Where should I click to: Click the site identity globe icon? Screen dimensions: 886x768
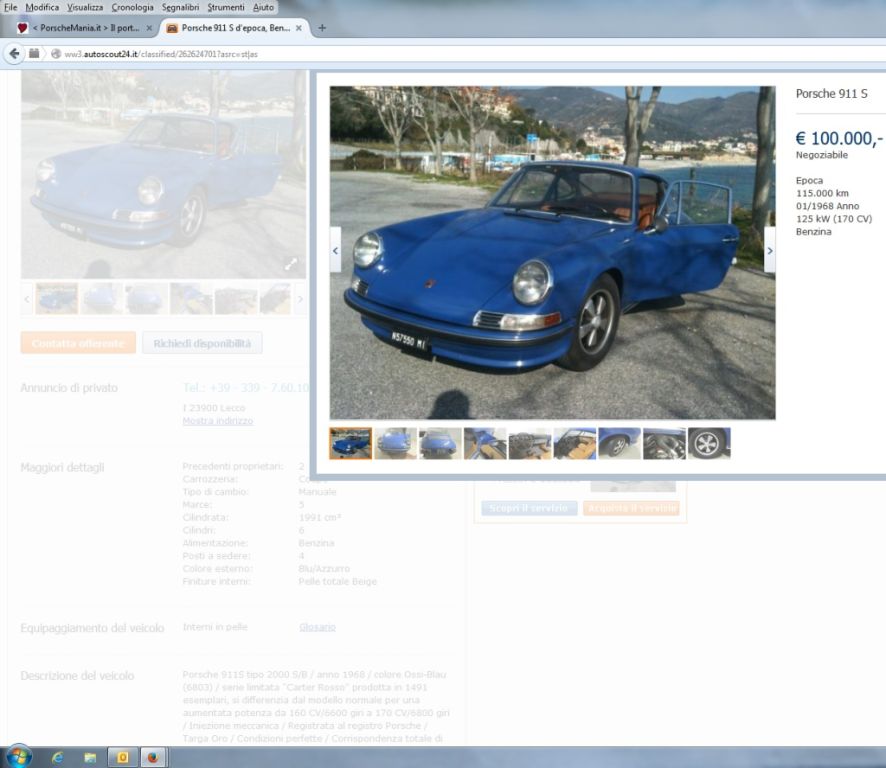[55, 54]
